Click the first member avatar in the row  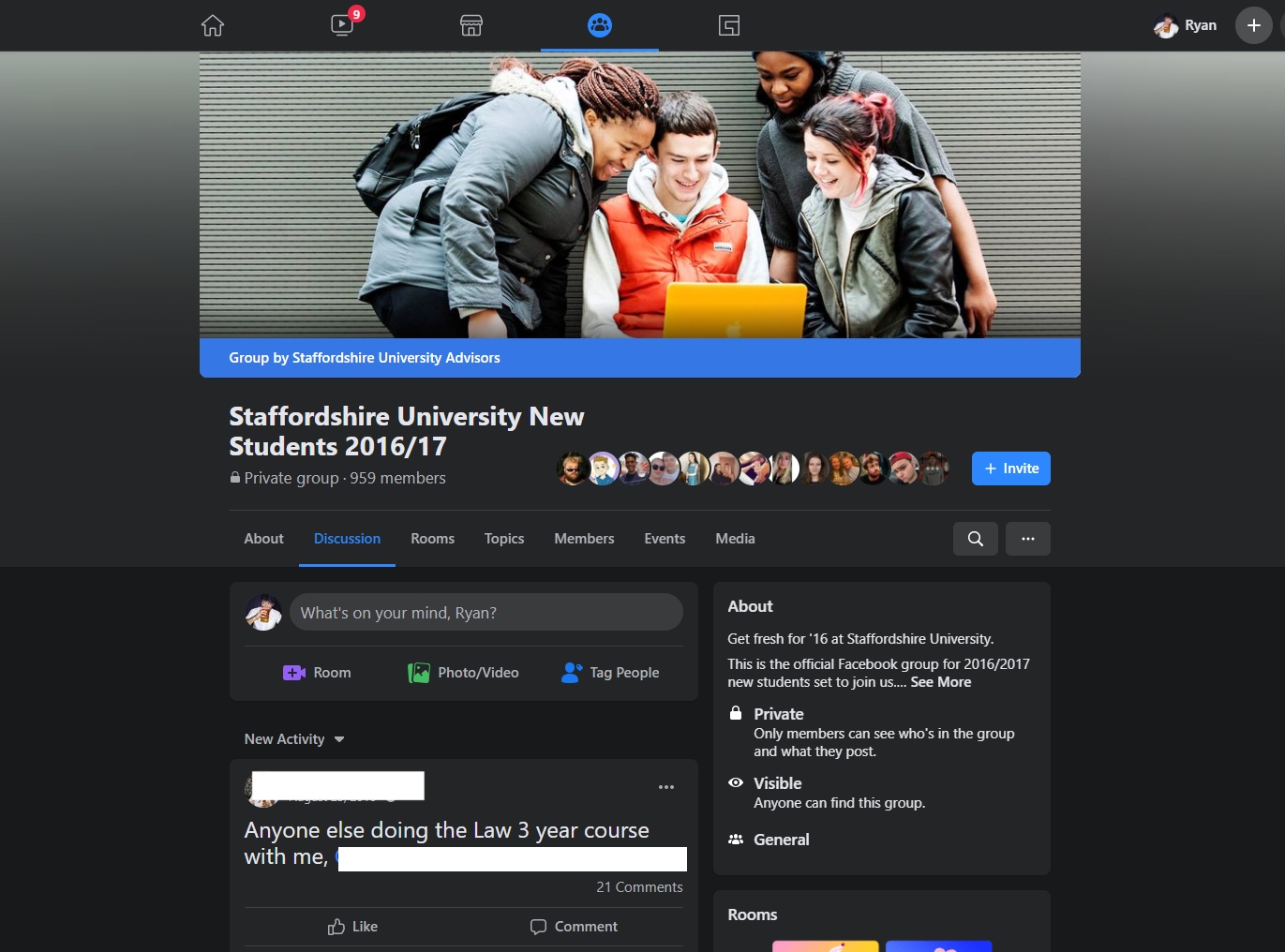pyautogui.click(x=573, y=469)
